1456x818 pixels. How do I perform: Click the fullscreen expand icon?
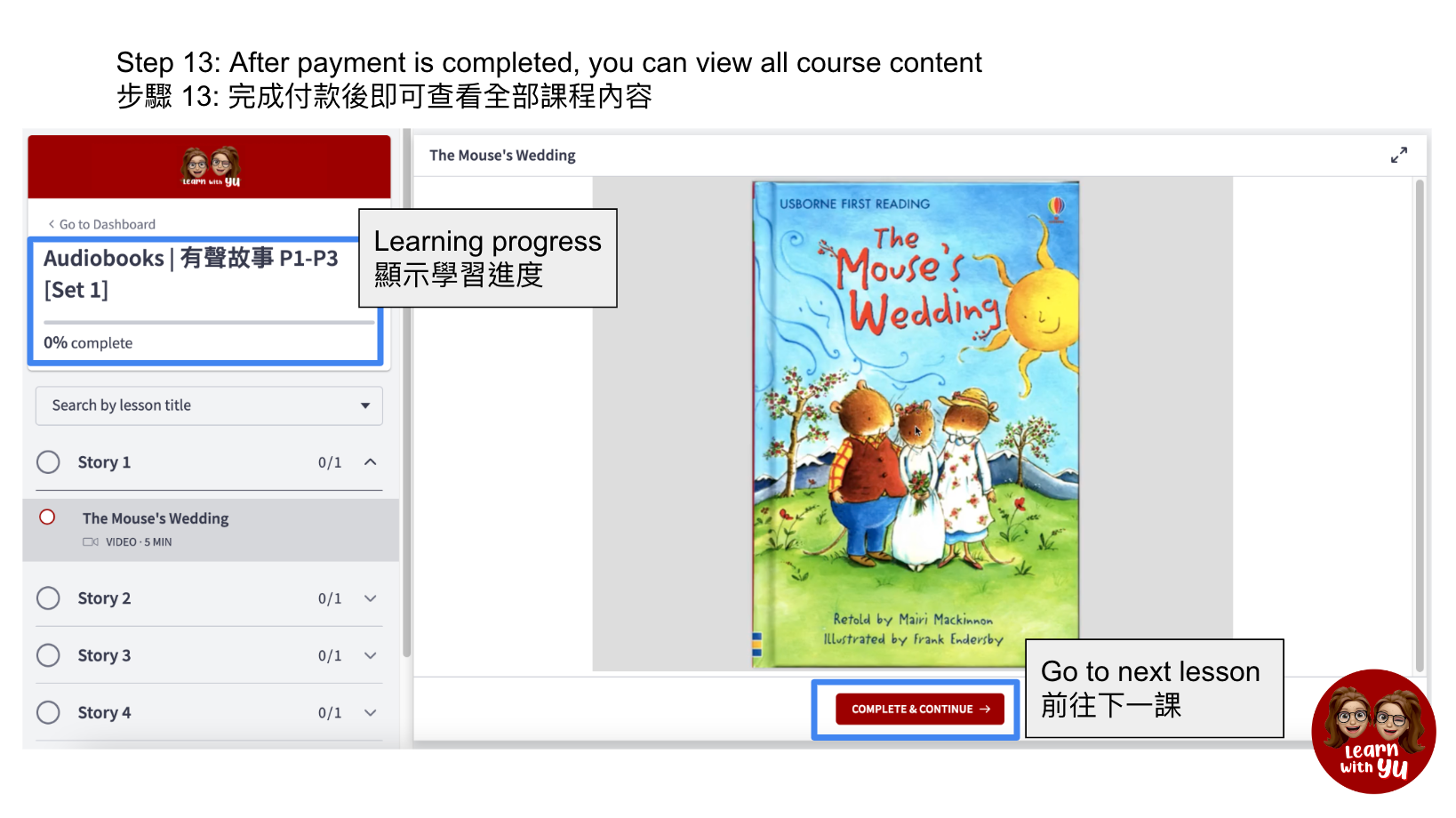pos(1399,155)
